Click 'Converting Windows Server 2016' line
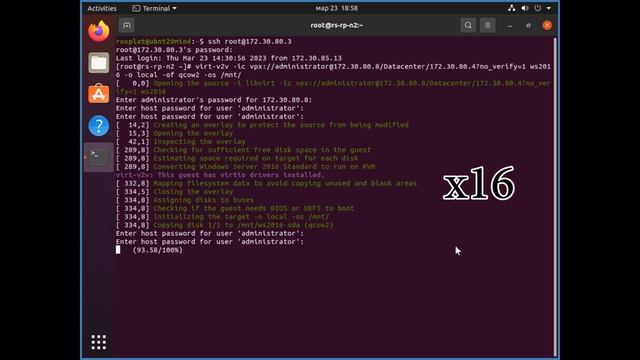This screenshot has width=640, height=360. click(x=245, y=167)
